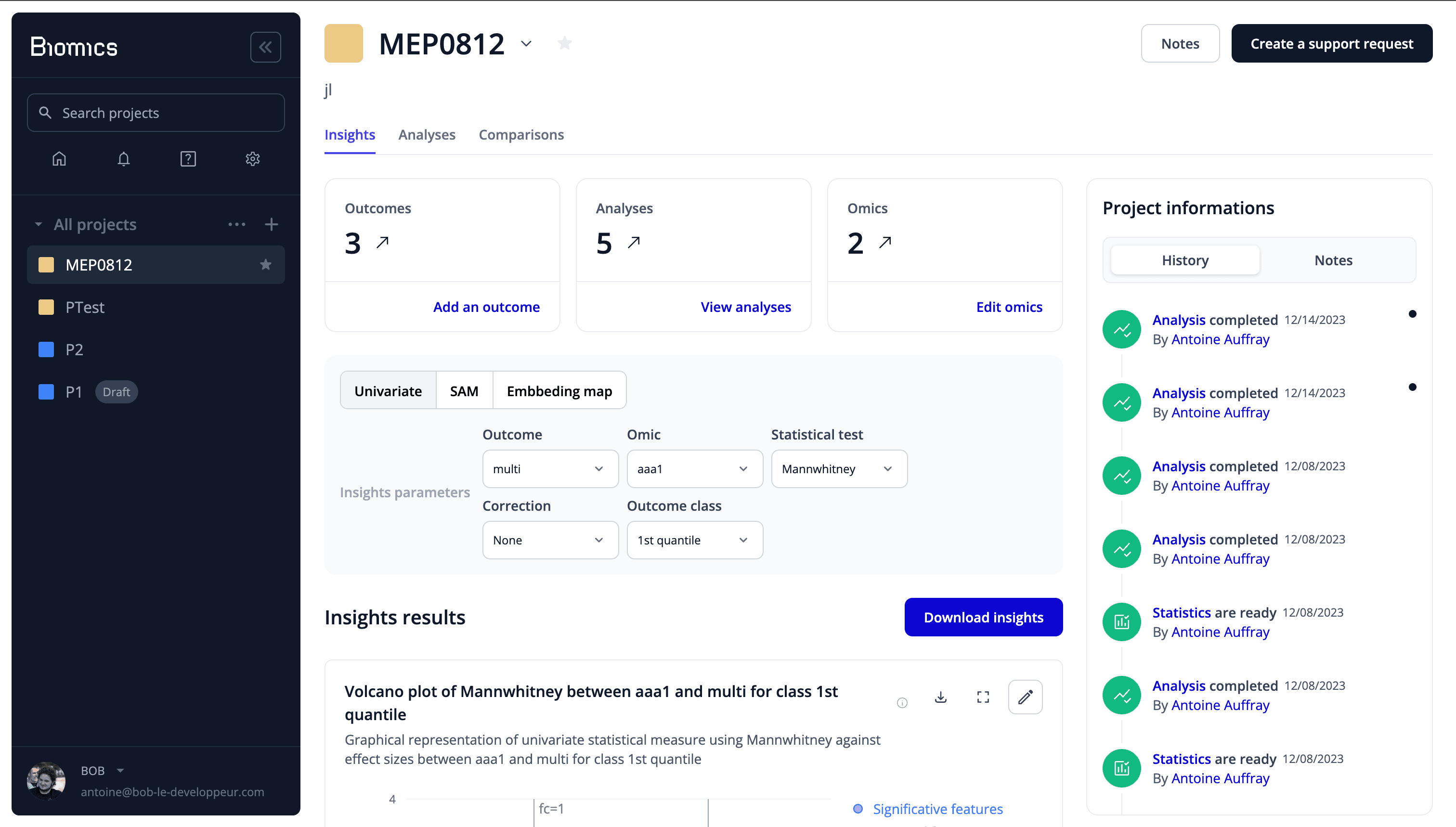Image resolution: width=1456 pixels, height=827 pixels.
Task: Open the settings gear icon
Action: (x=253, y=158)
